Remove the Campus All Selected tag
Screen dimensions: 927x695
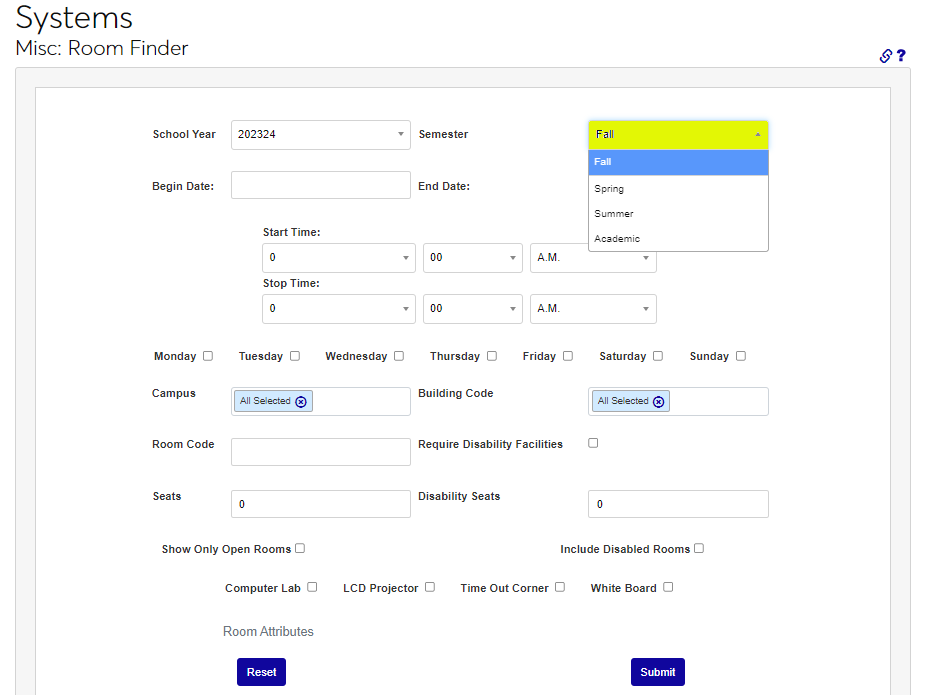[x=301, y=401]
